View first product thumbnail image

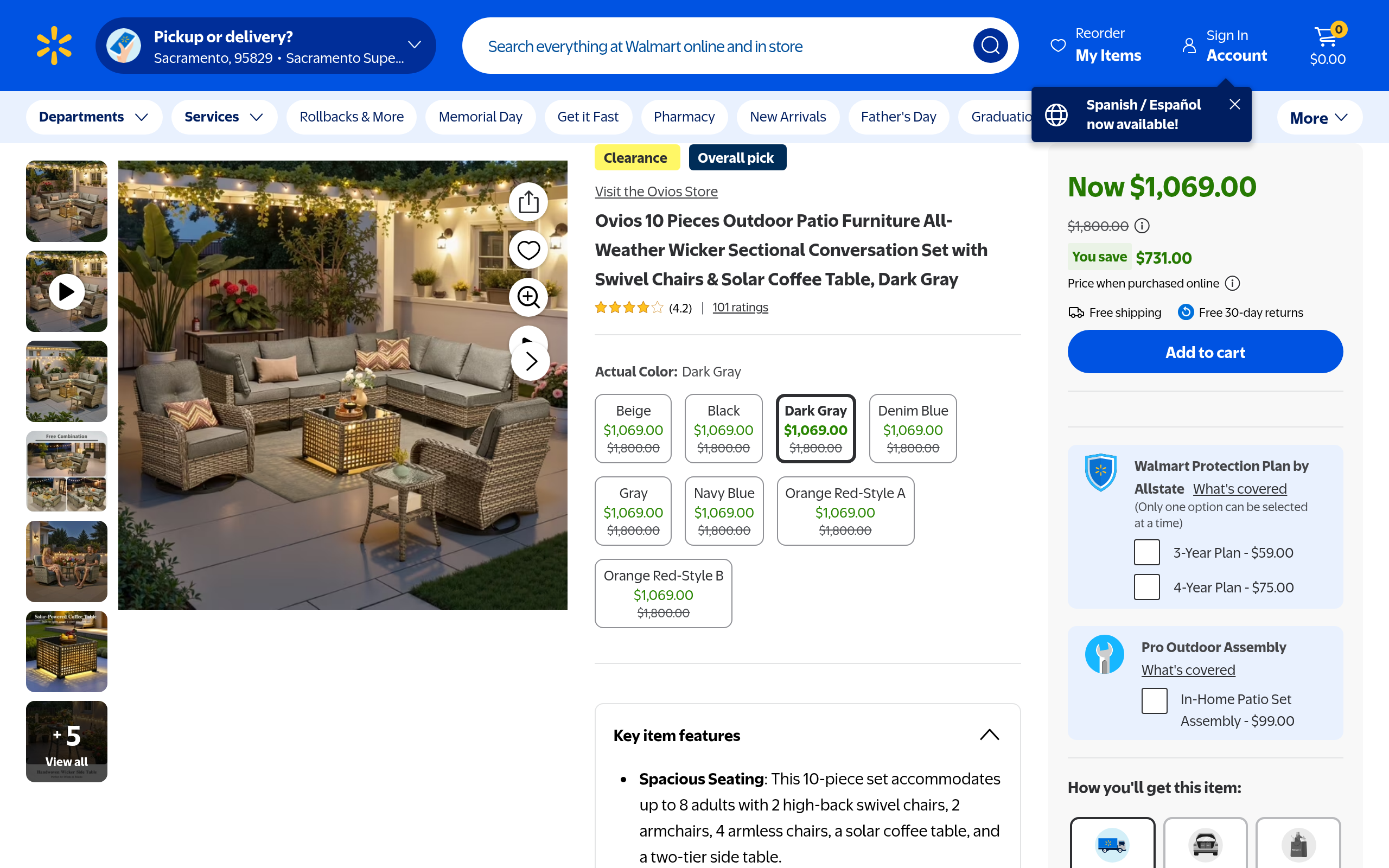point(67,201)
